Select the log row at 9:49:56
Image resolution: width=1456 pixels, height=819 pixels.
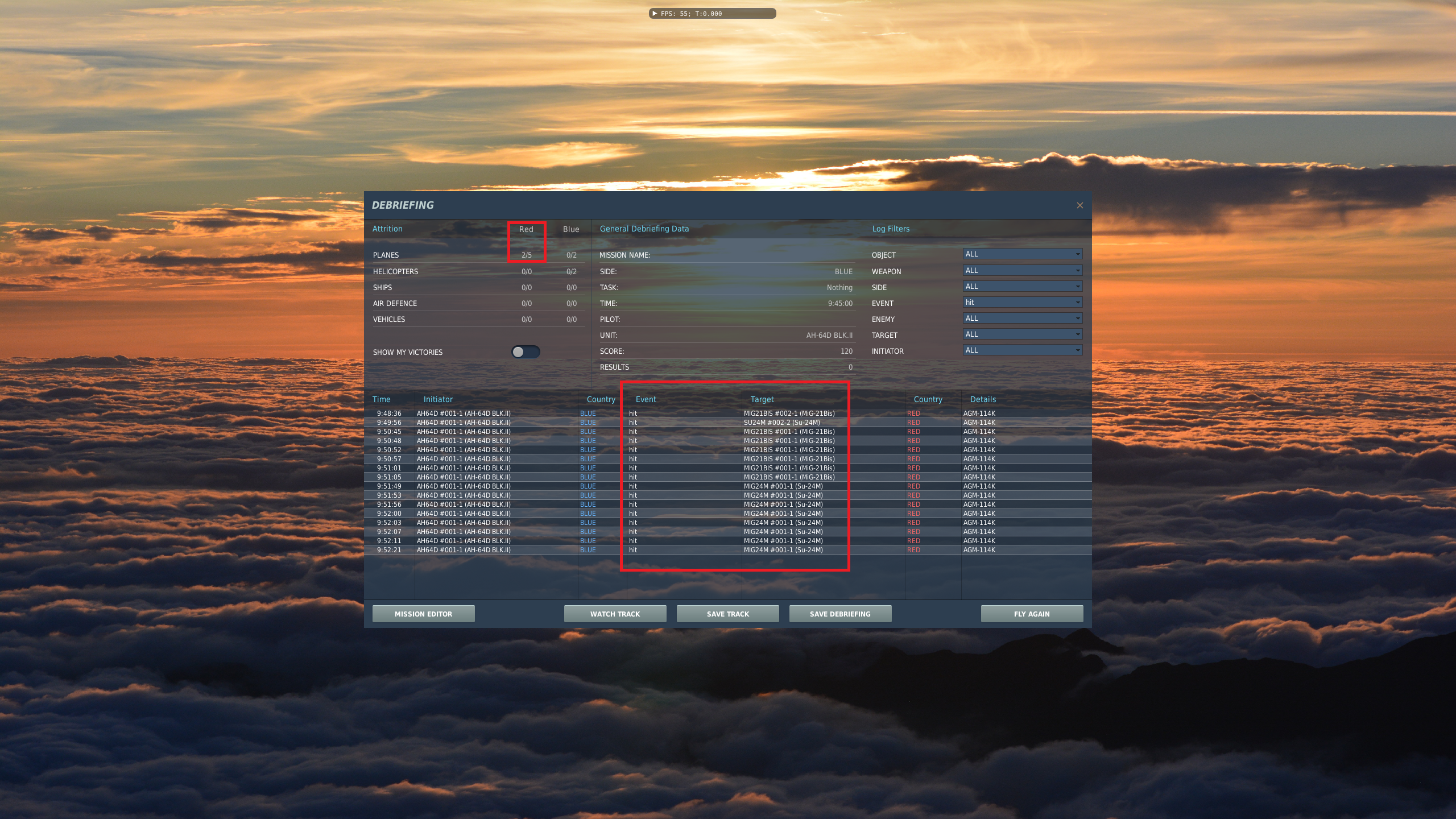click(727, 423)
